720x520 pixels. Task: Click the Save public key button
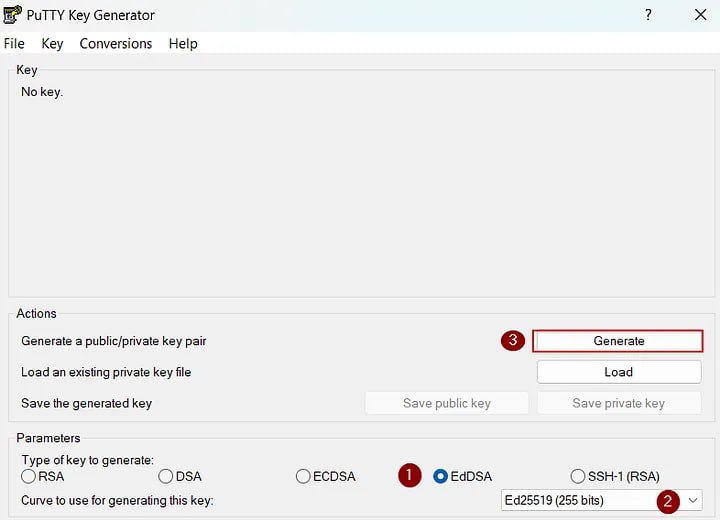(x=447, y=403)
